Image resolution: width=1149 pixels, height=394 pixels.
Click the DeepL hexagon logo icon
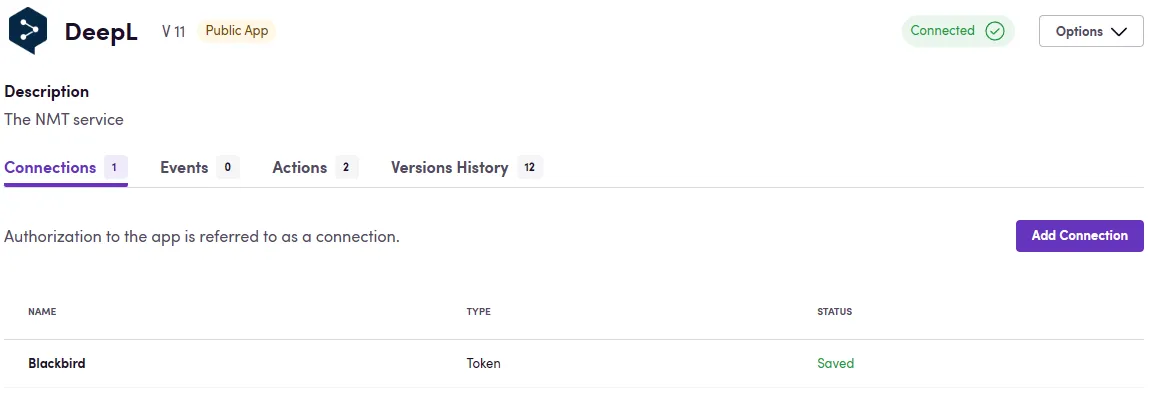pyautogui.click(x=28, y=31)
